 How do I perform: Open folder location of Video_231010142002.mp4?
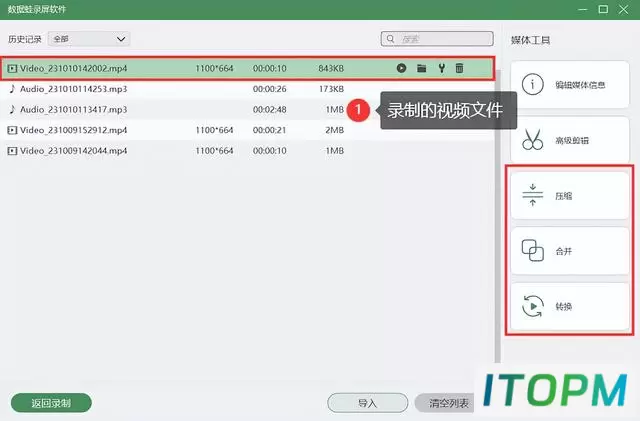[422, 68]
